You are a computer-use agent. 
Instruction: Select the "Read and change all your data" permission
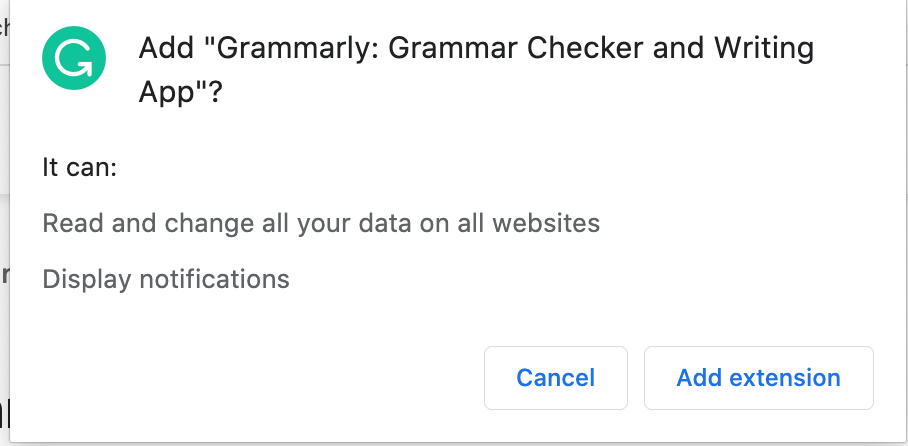coord(321,224)
